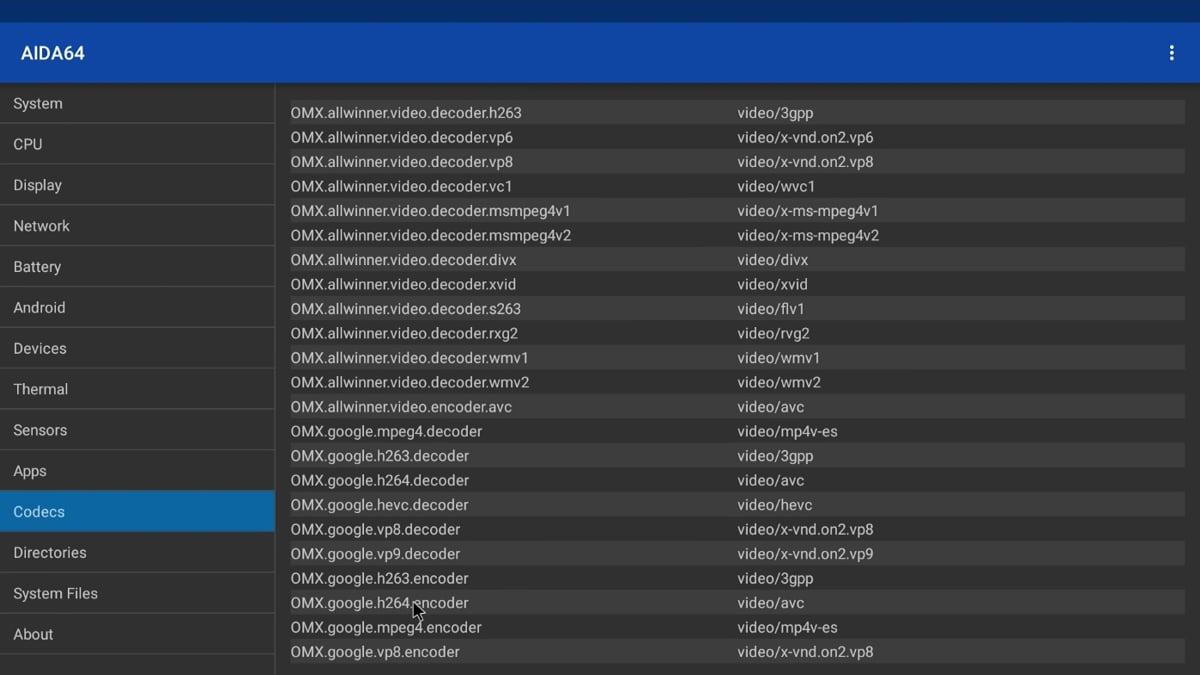Select OMX.allwinner.video.decoder.xvid row

click(737, 284)
